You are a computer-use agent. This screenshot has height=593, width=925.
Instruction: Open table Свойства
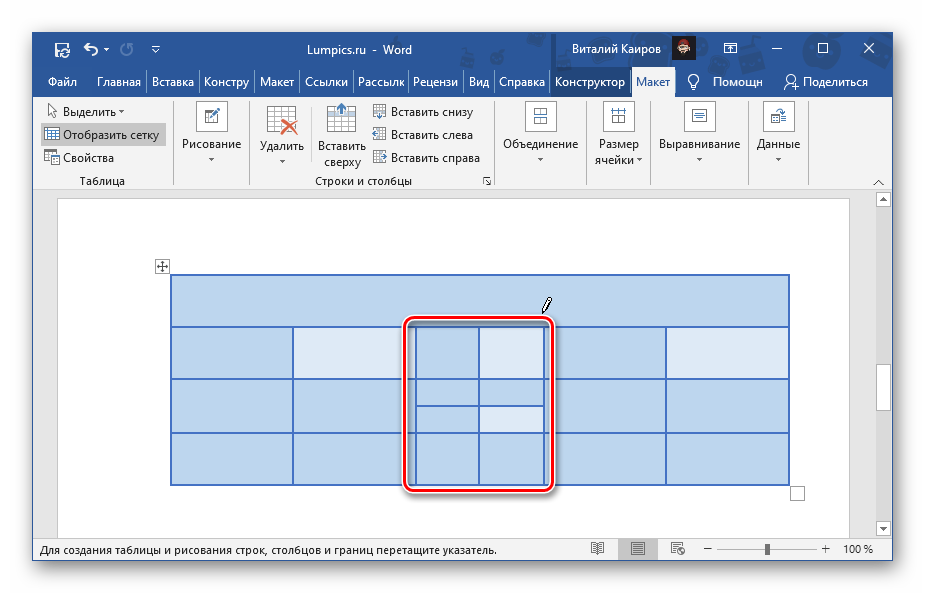[79, 158]
